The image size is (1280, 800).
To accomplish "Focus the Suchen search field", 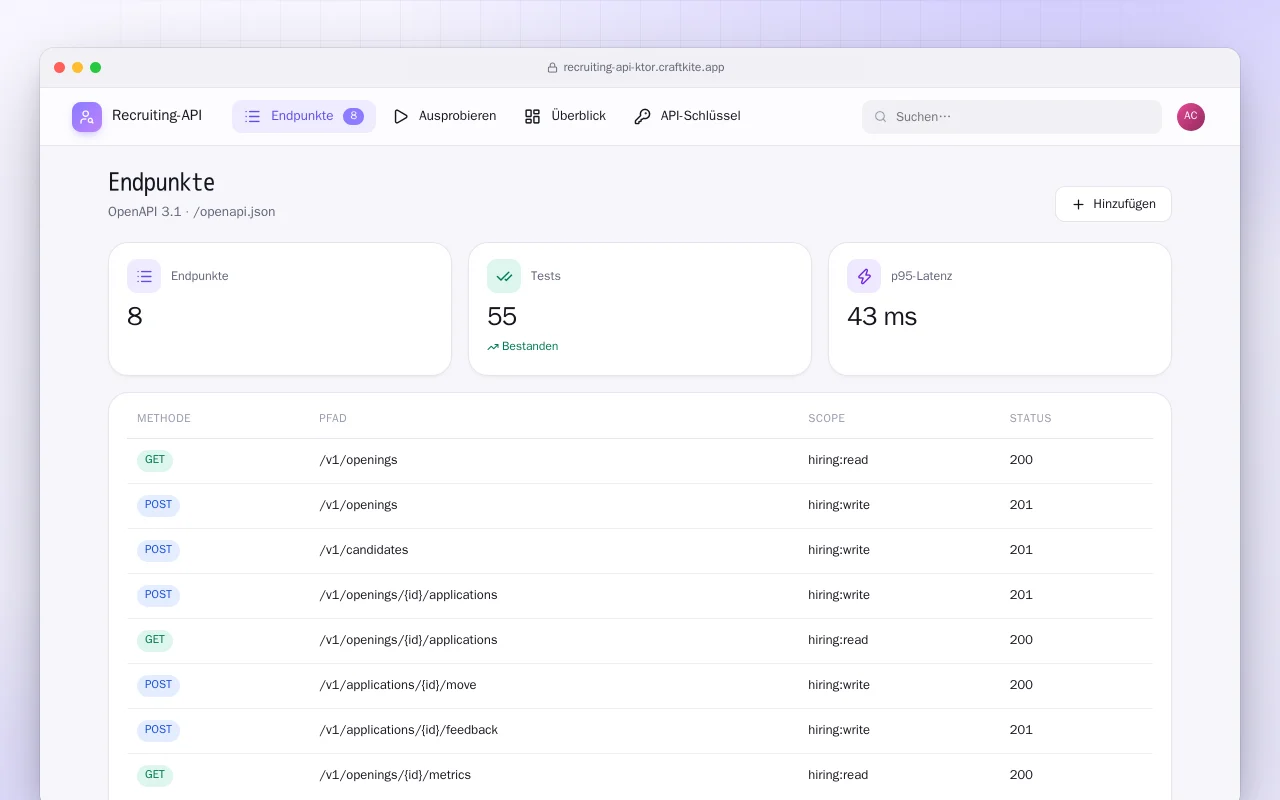I will click(x=1012, y=117).
